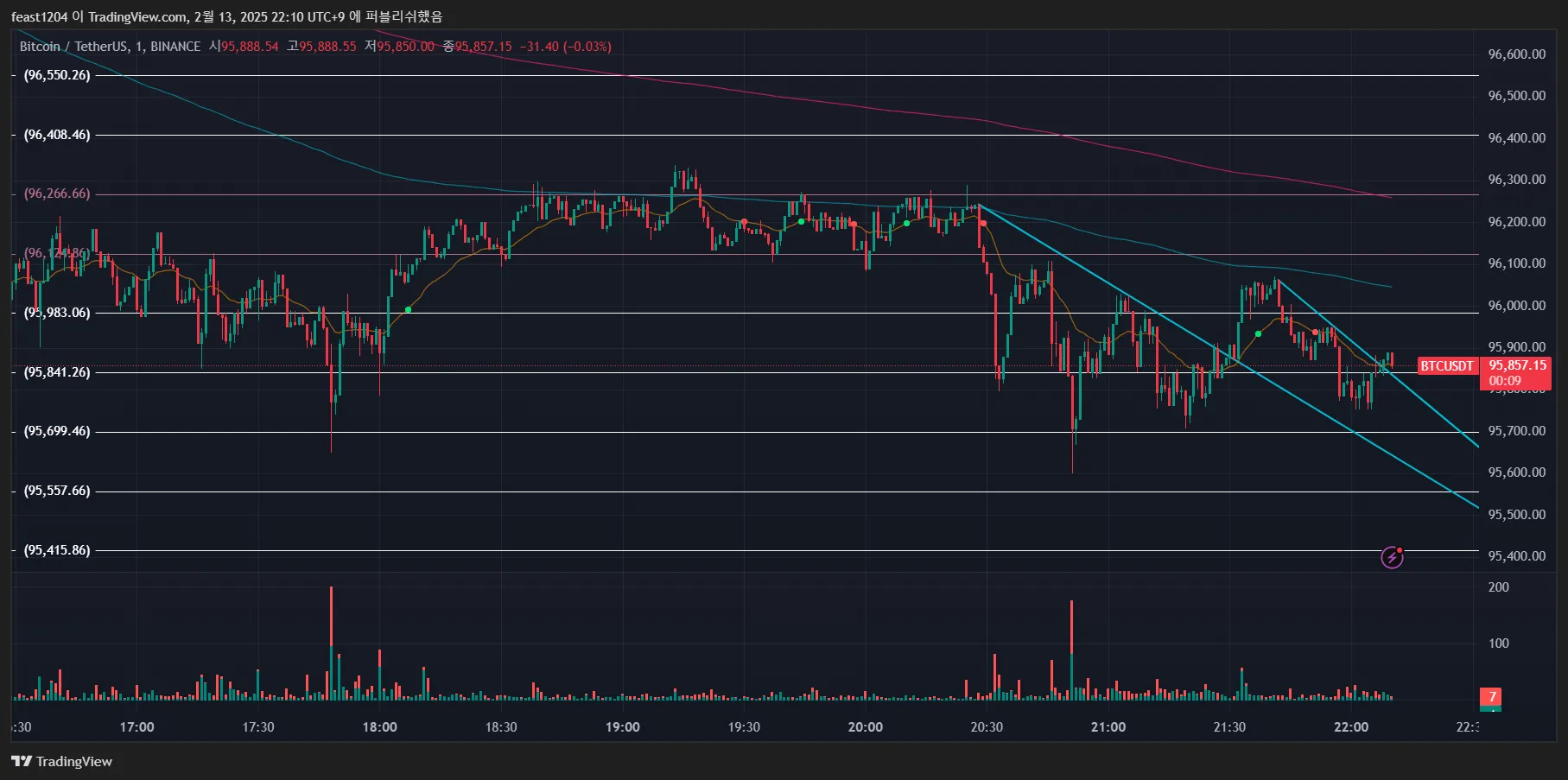
Task: Click the 18:30 time axis label
Action: pos(501,727)
